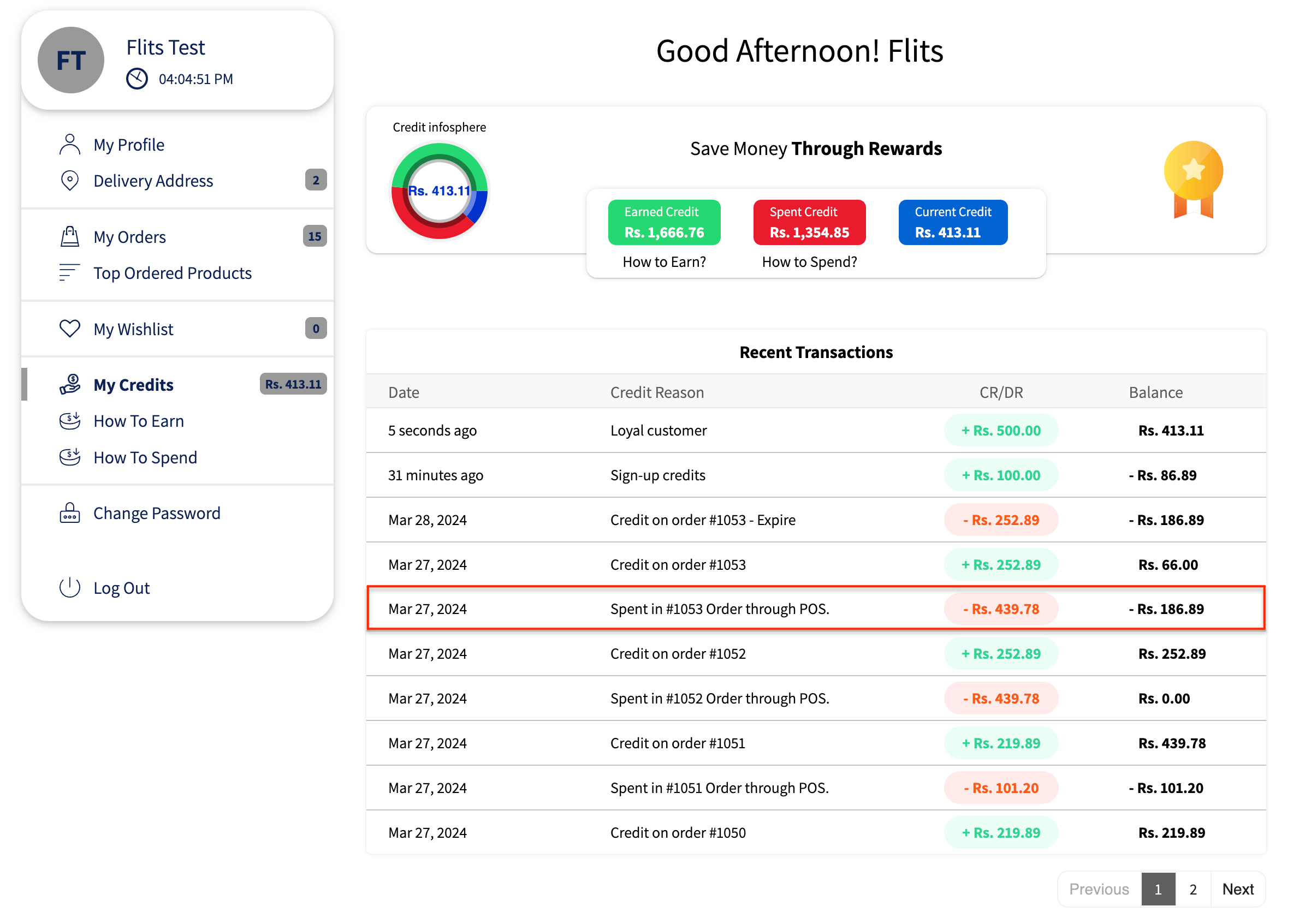Viewport: 1305px width, 924px height.
Task: Click the My Wishlist heart icon
Action: pyautogui.click(x=69, y=329)
